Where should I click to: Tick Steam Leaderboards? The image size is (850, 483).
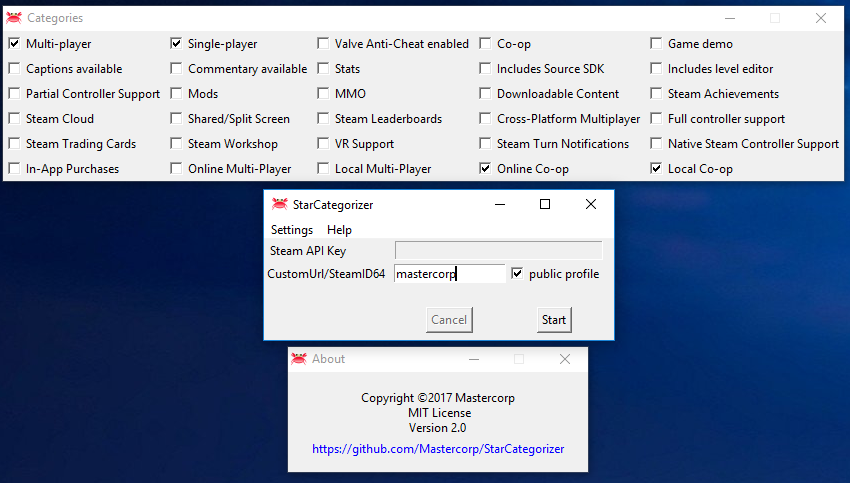323,118
